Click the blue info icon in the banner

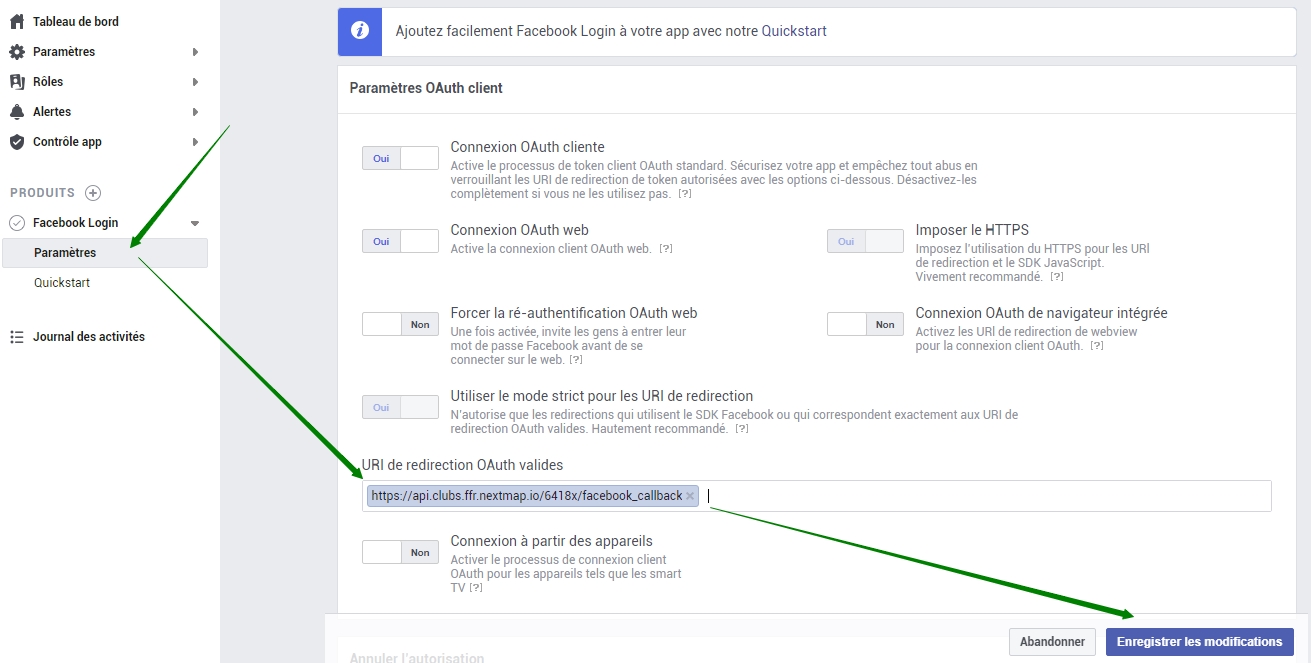pos(359,31)
